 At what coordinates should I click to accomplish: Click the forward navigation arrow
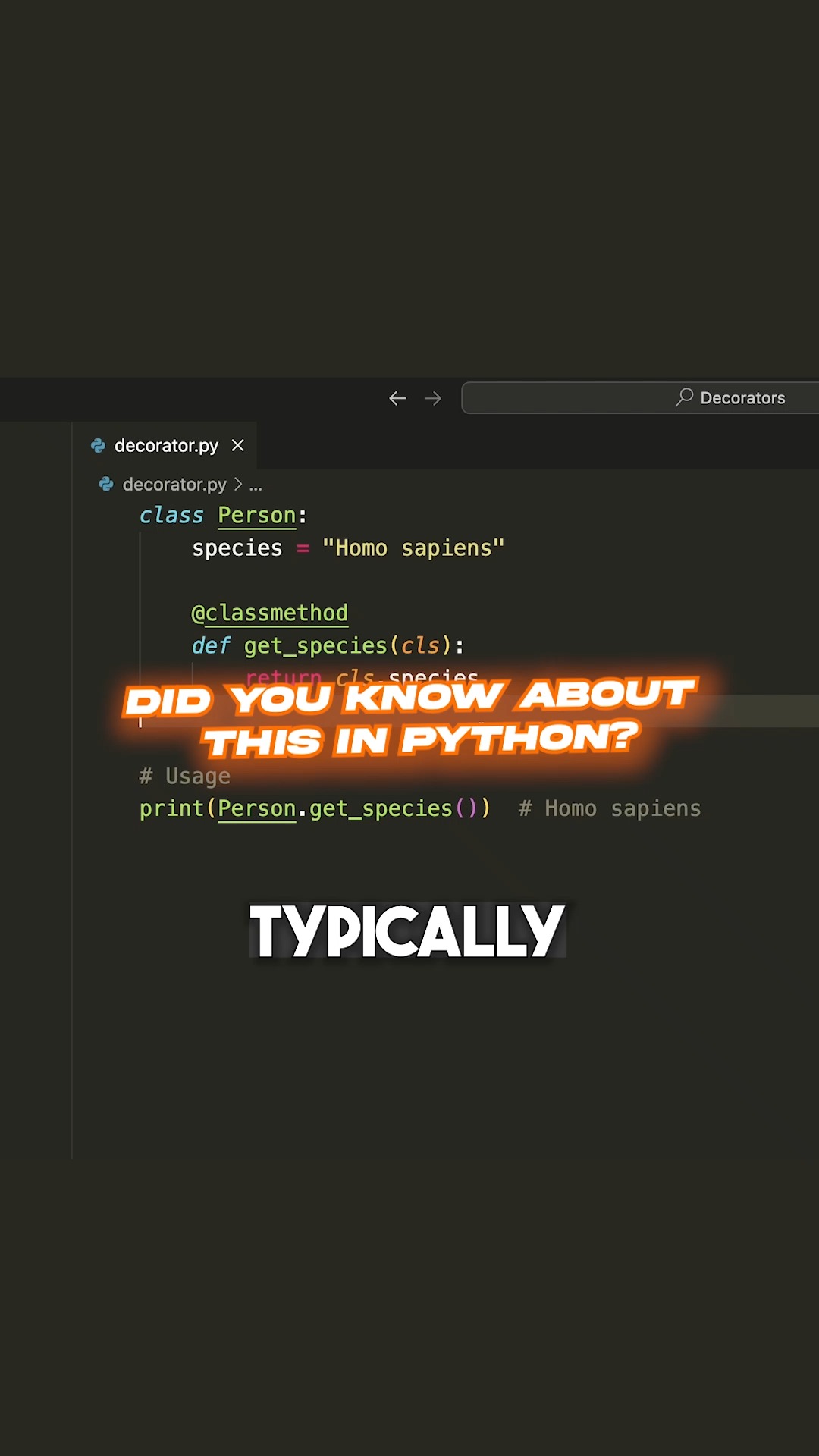tap(433, 398)
